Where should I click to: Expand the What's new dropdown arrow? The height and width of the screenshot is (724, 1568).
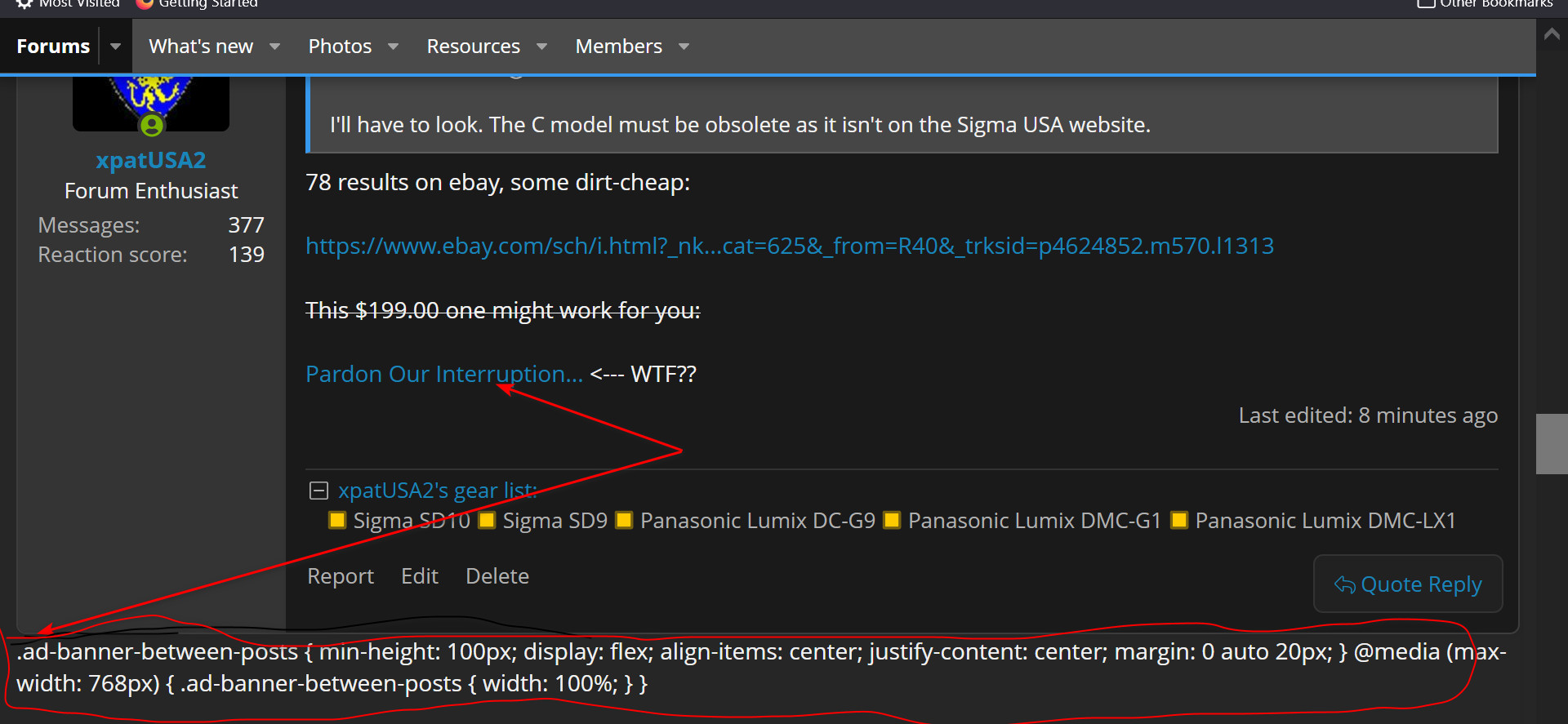pos(275,47)
